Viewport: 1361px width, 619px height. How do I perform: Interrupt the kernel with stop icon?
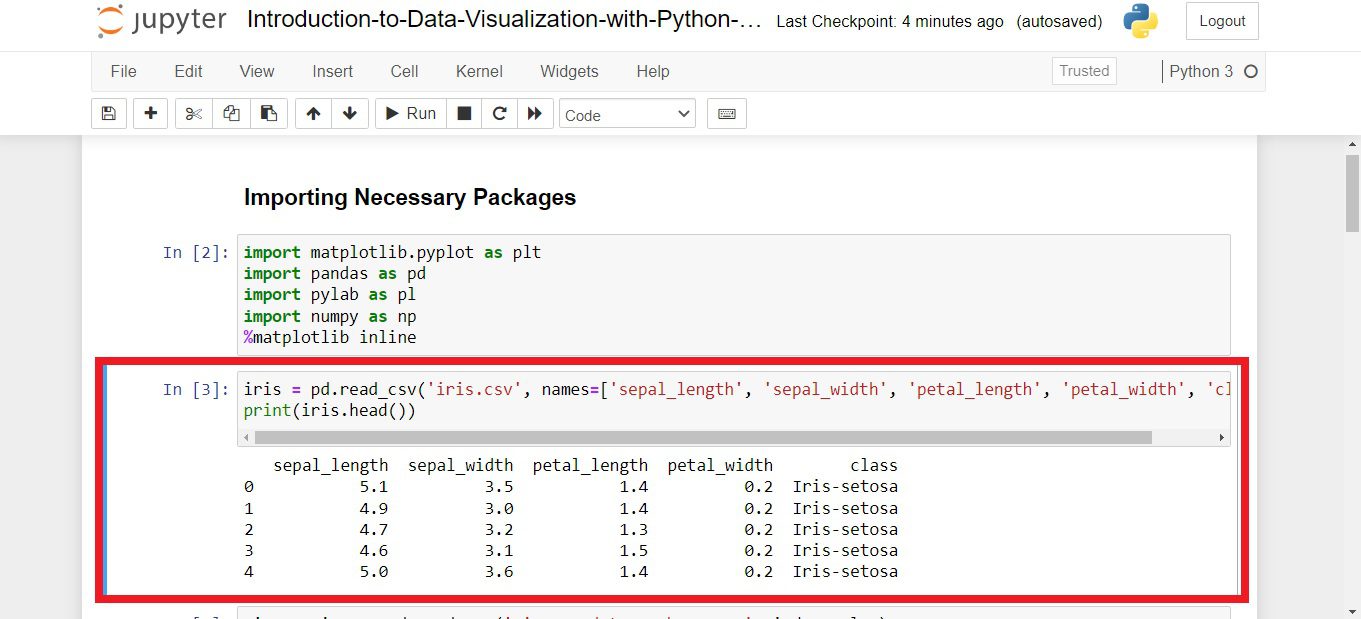(x=463, y=113)
